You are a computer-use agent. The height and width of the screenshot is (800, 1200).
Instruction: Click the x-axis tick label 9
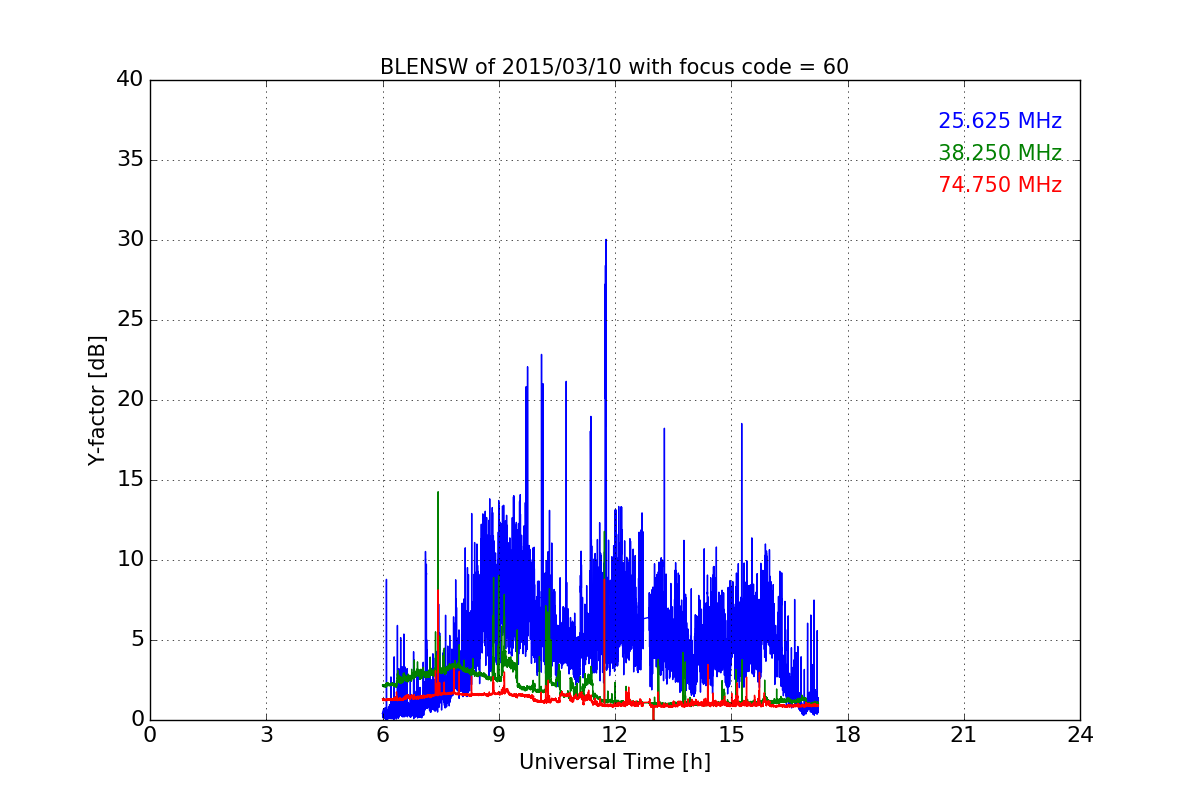click(499, 734)
